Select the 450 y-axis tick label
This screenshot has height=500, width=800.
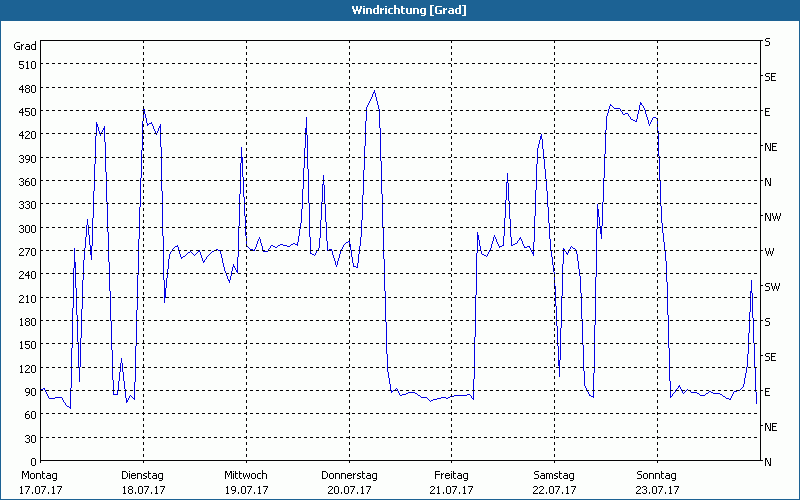pyautogui.click(x=26, y=112)
